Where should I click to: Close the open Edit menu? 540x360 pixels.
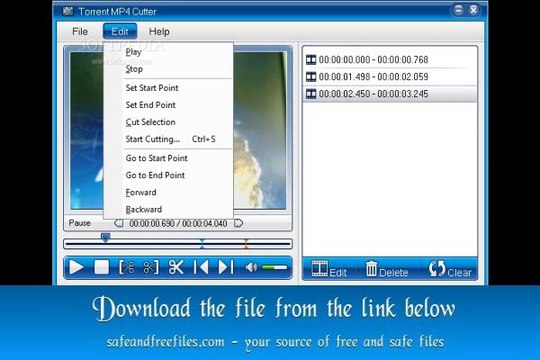click(120, 32)
